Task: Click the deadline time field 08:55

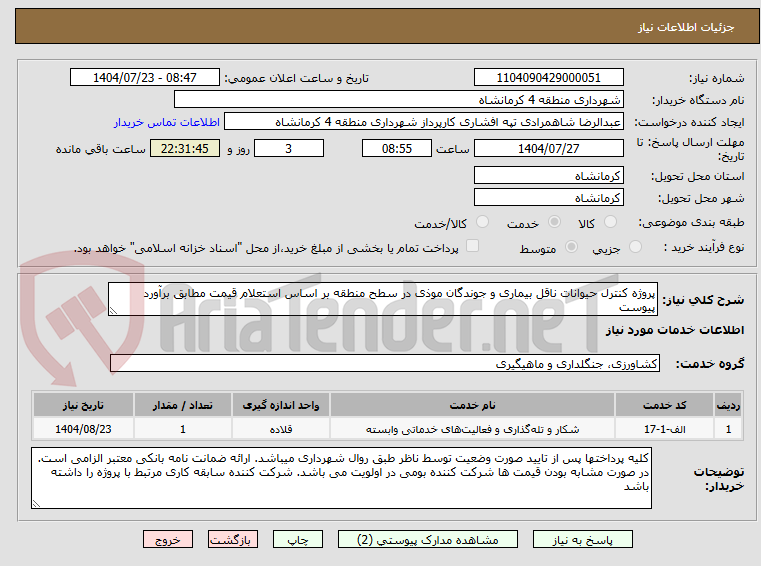Action: 397,148
